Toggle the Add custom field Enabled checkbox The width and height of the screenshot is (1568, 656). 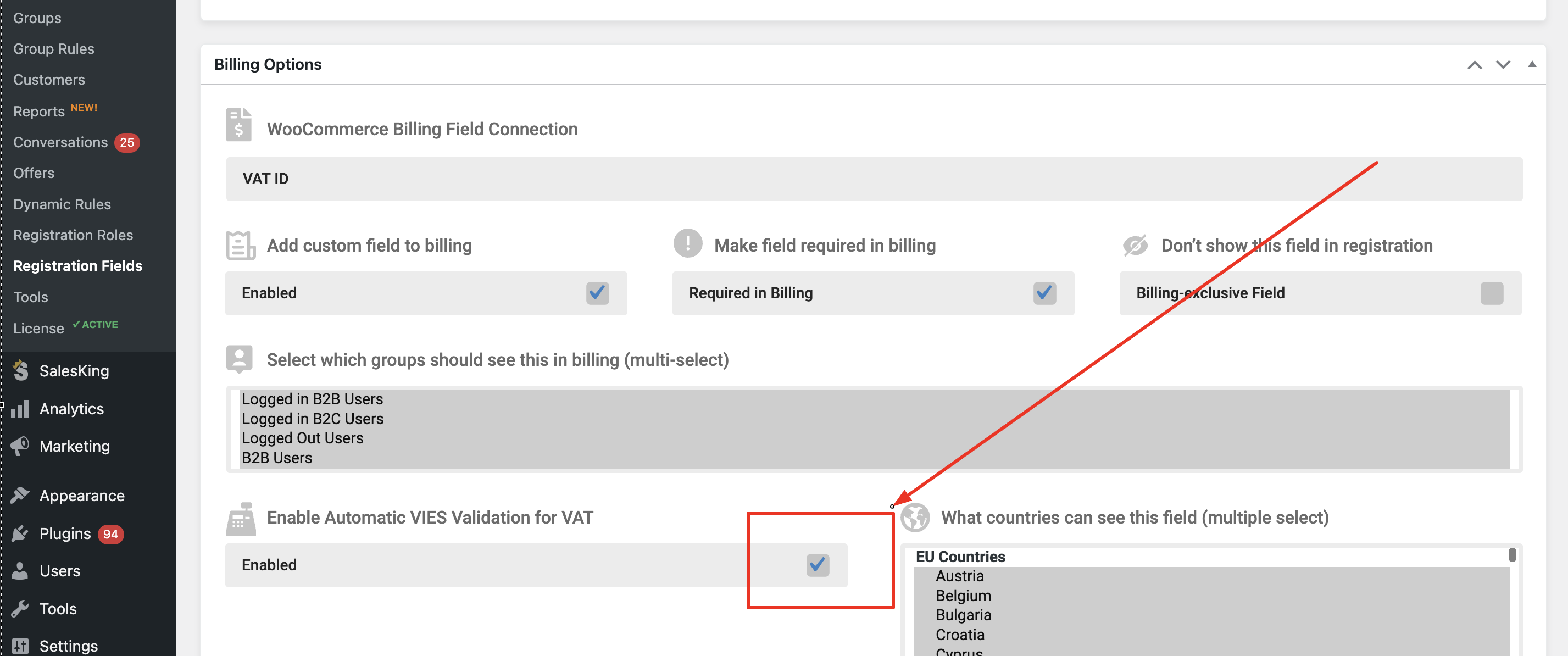tap(598, 293)
